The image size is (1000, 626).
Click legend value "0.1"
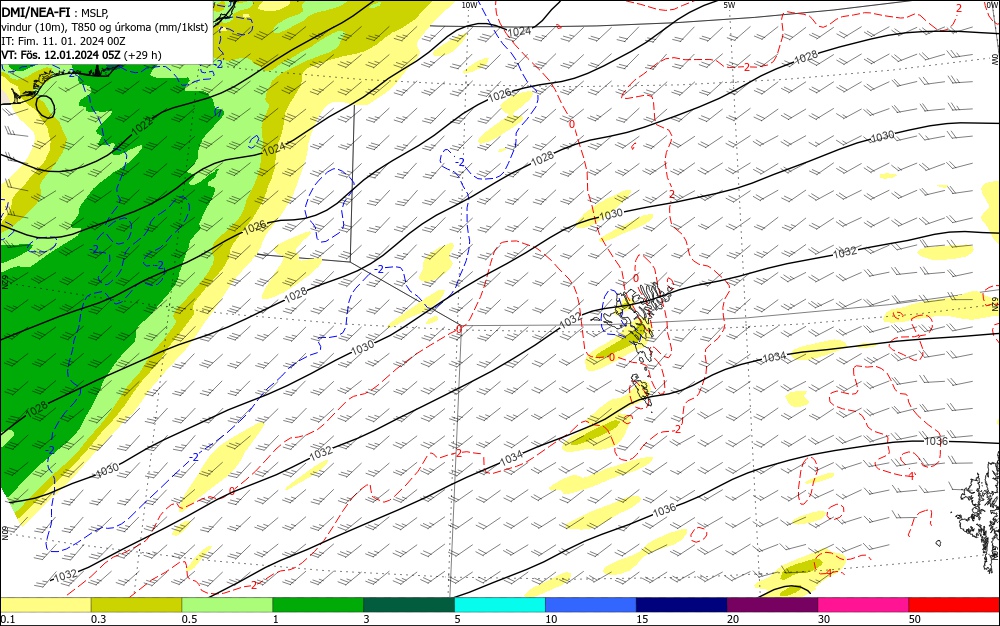[8, 619]
